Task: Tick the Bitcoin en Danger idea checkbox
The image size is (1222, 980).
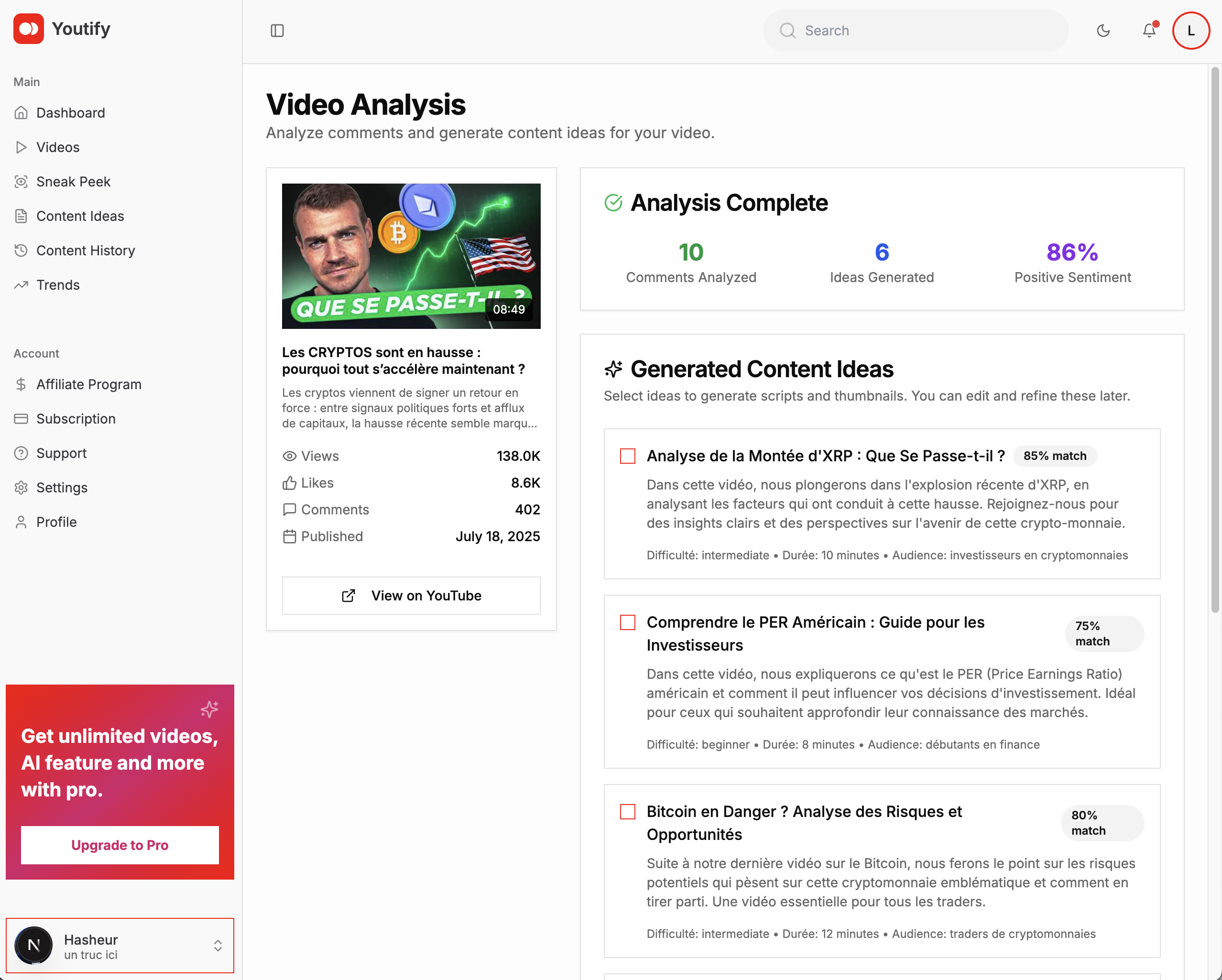Action: [x=627, y=812]
